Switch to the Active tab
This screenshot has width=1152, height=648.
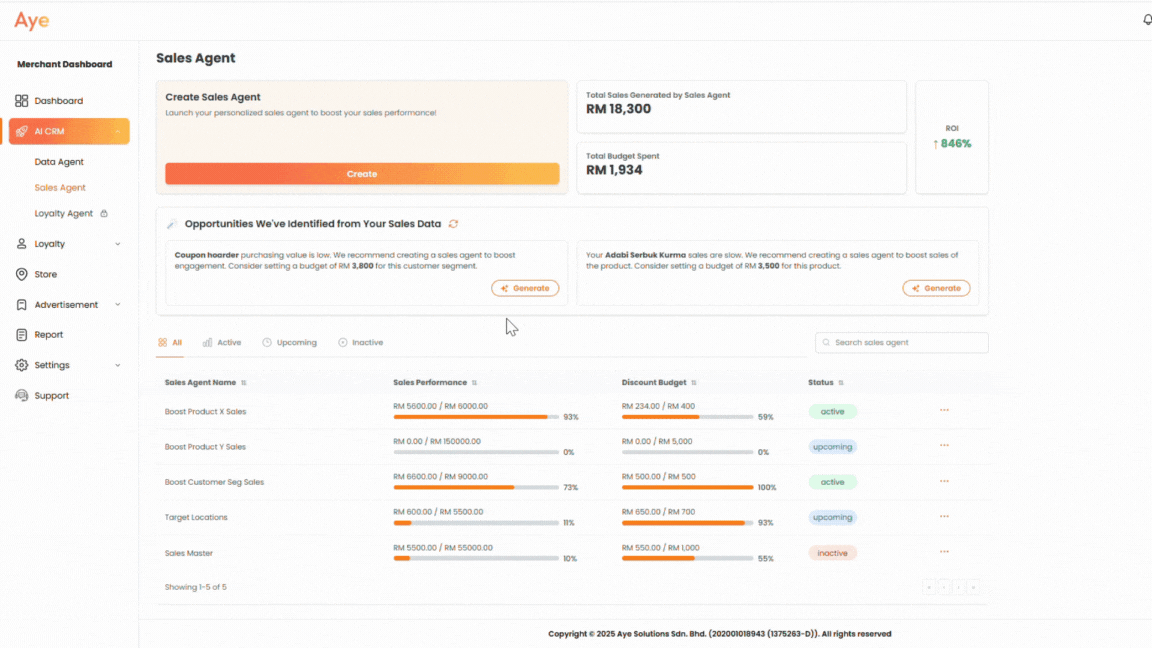pos(222,343)
